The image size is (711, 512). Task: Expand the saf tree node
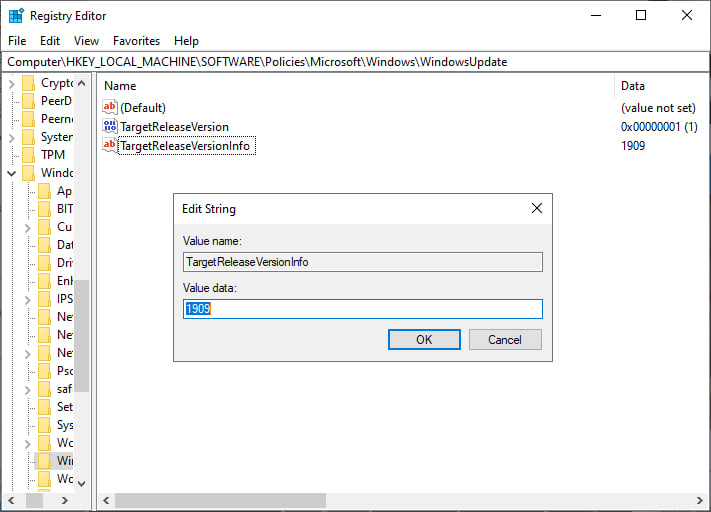(28, 390)
